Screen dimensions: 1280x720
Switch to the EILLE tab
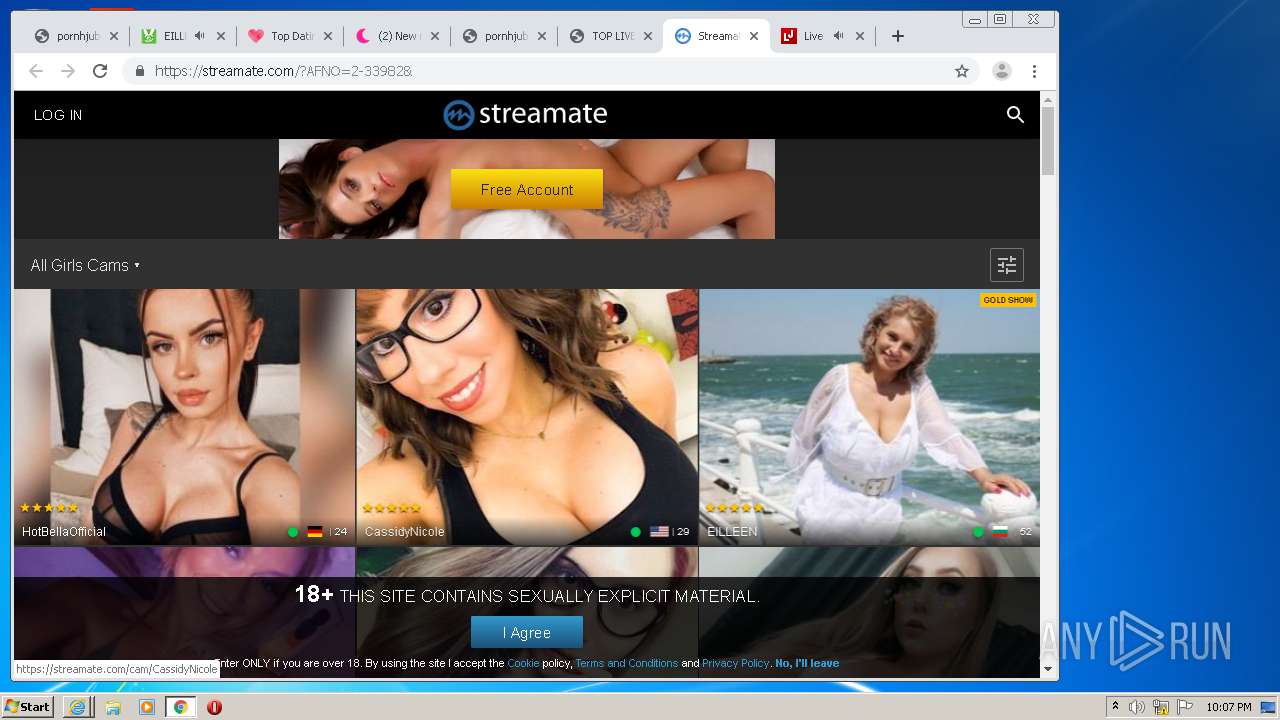[x=174, y=36]
